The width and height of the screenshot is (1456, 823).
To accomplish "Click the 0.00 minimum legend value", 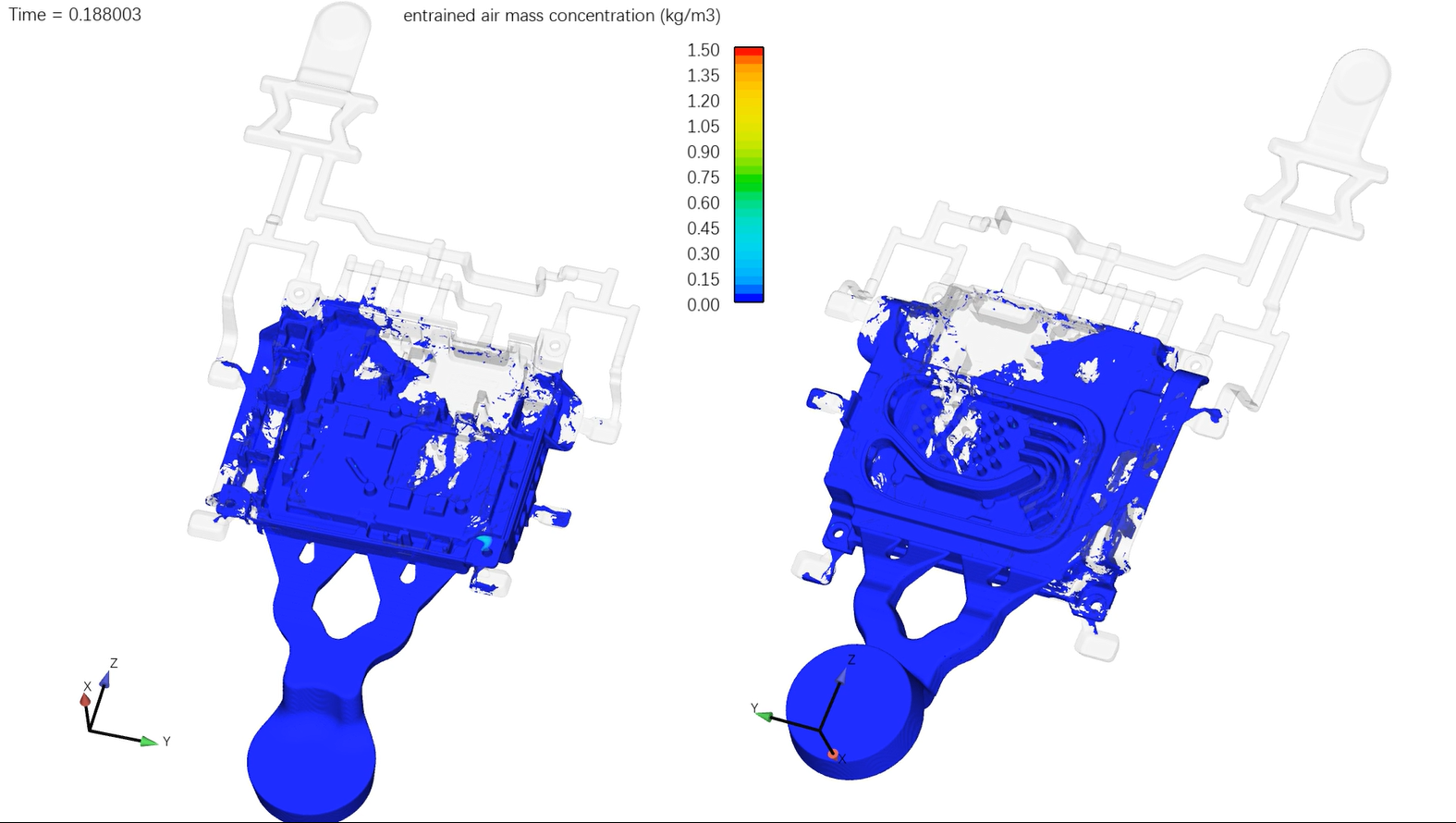I will click(703, 305).
